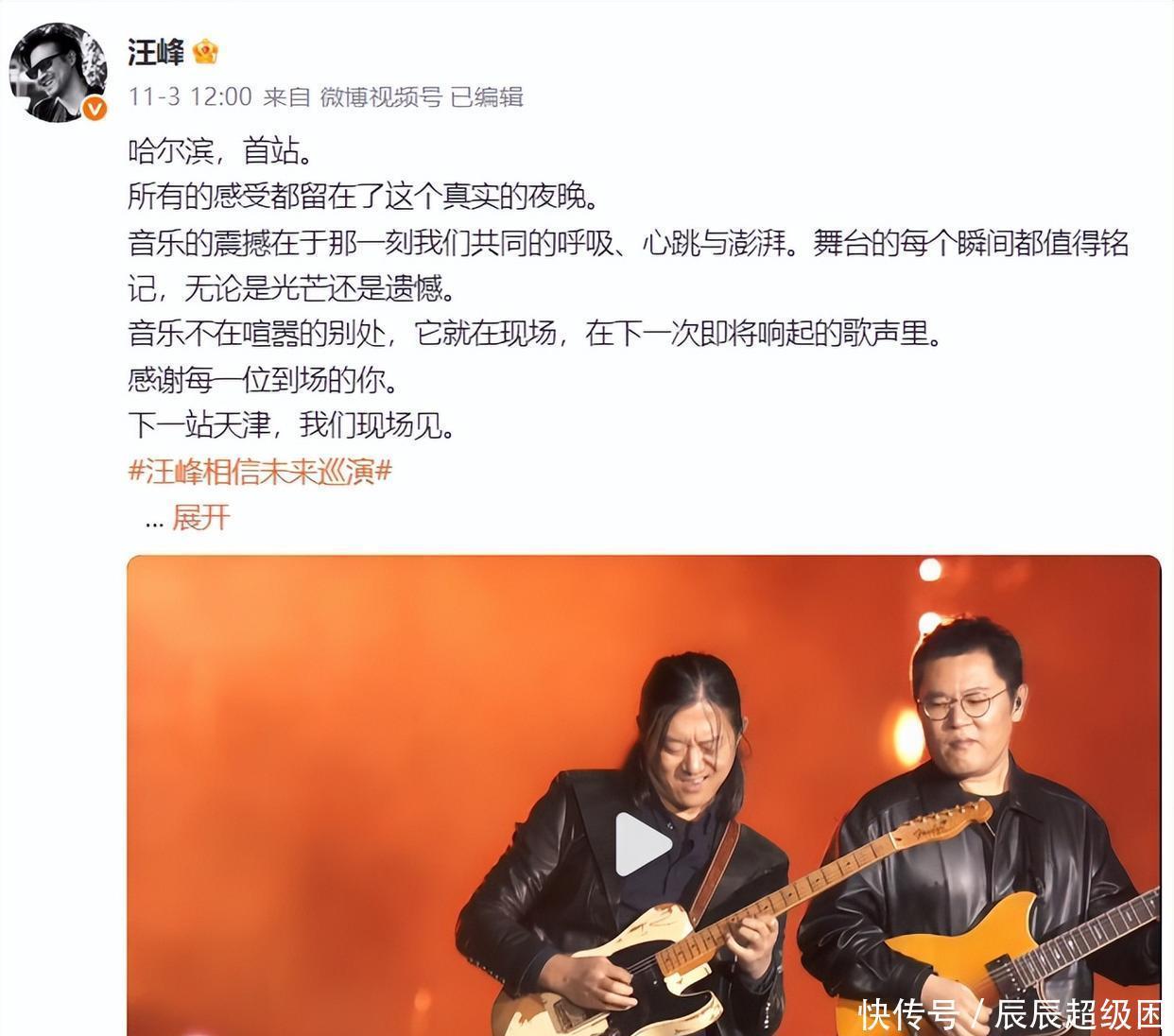
Task: Click the line 所有的感受都留在了这个真实的夜晚。
Action: click(364, 197)
